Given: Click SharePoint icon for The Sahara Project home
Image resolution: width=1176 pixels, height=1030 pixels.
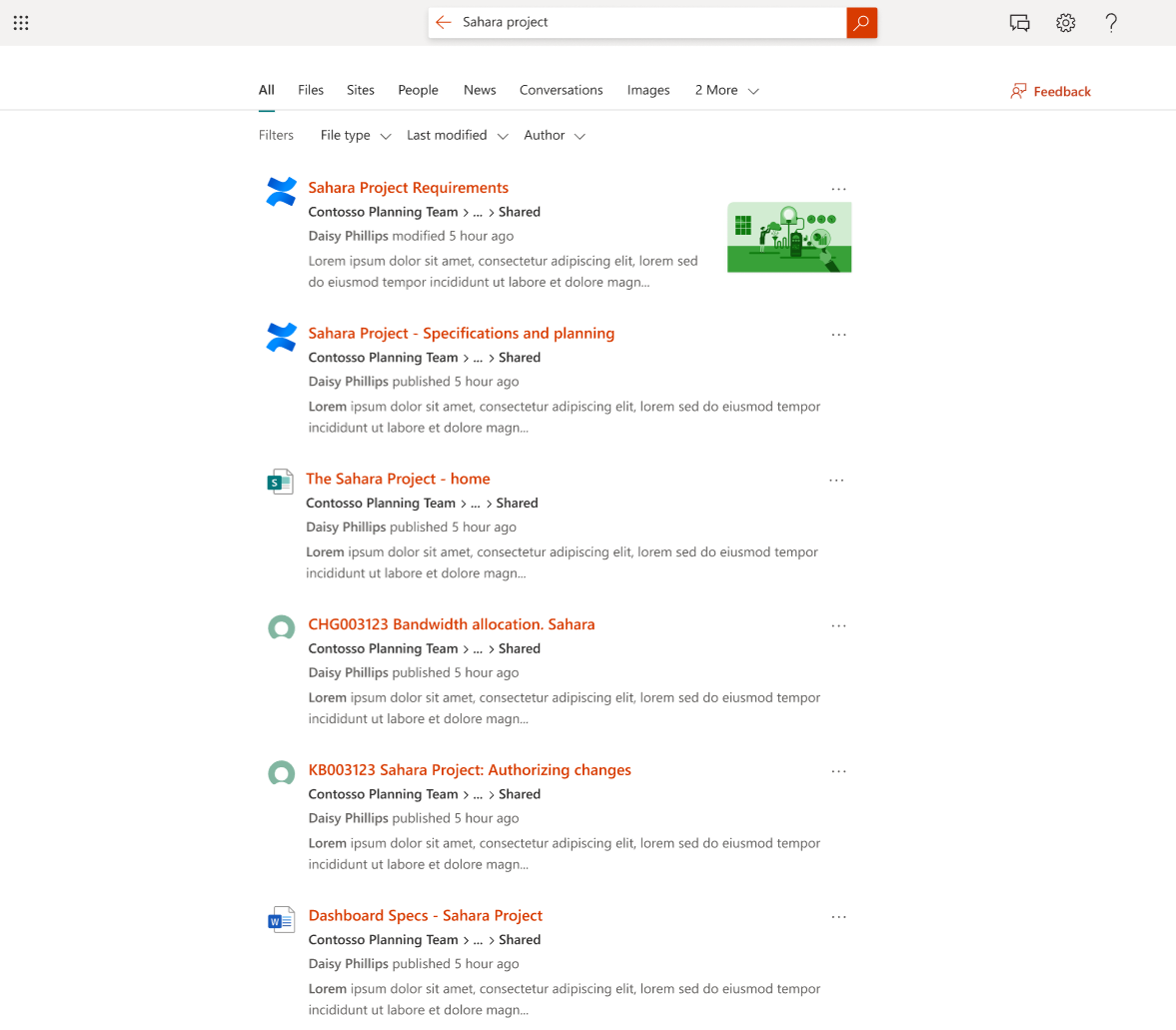Looking at the screenshot, I should click(x=280, y=482).
